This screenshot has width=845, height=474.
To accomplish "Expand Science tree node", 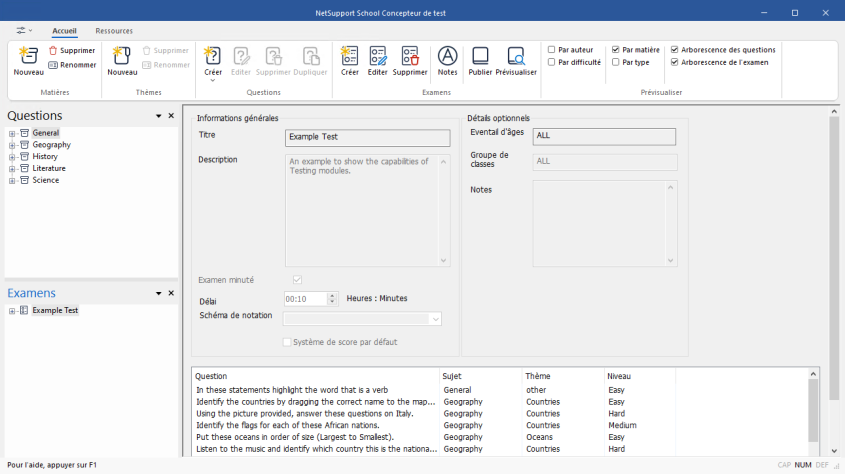I will pyautogui.click(x=12, y=180).
